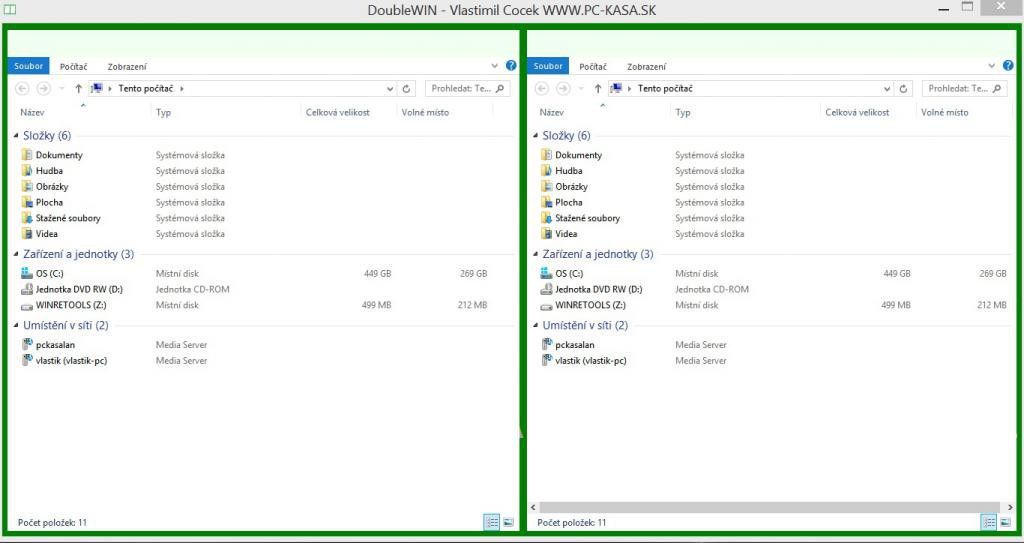Open Dokumenty folder icon in right pane
The image size is (1024, 543).
coord(547,155)
